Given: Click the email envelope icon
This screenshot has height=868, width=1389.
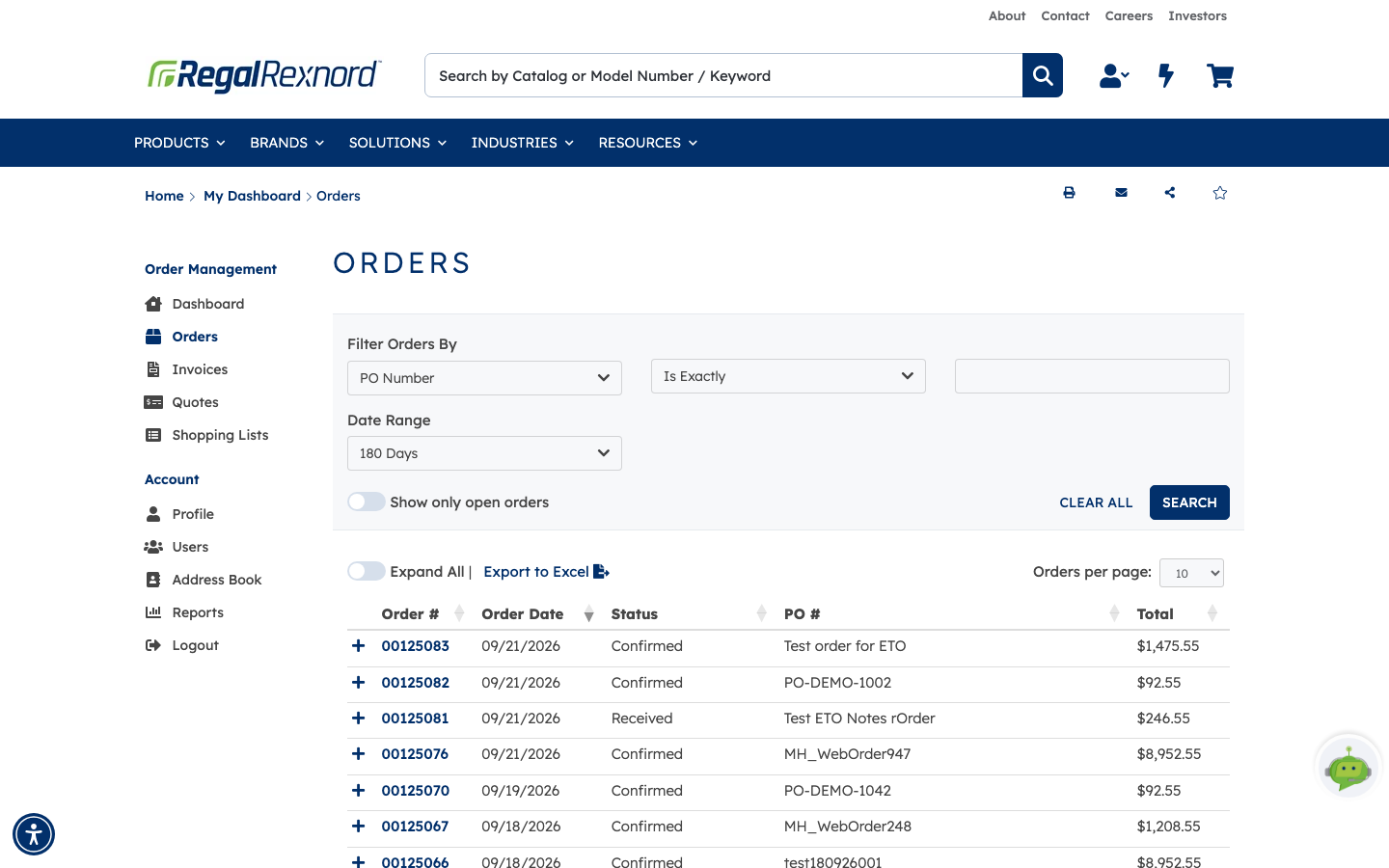Looking at the screenshot, I should coord(1121,193).
